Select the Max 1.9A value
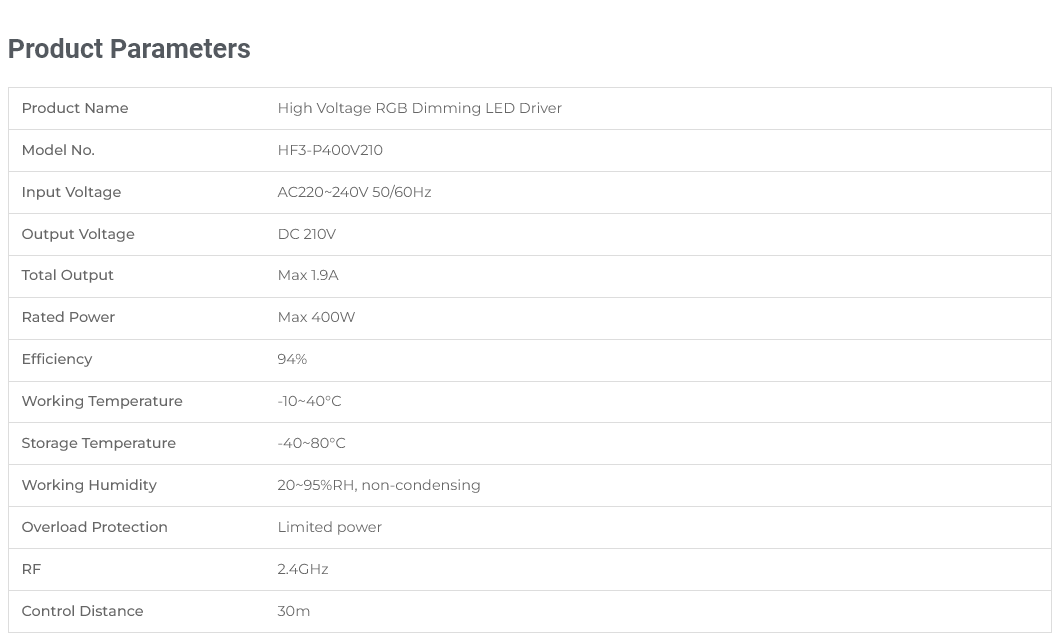 point(308,275)
